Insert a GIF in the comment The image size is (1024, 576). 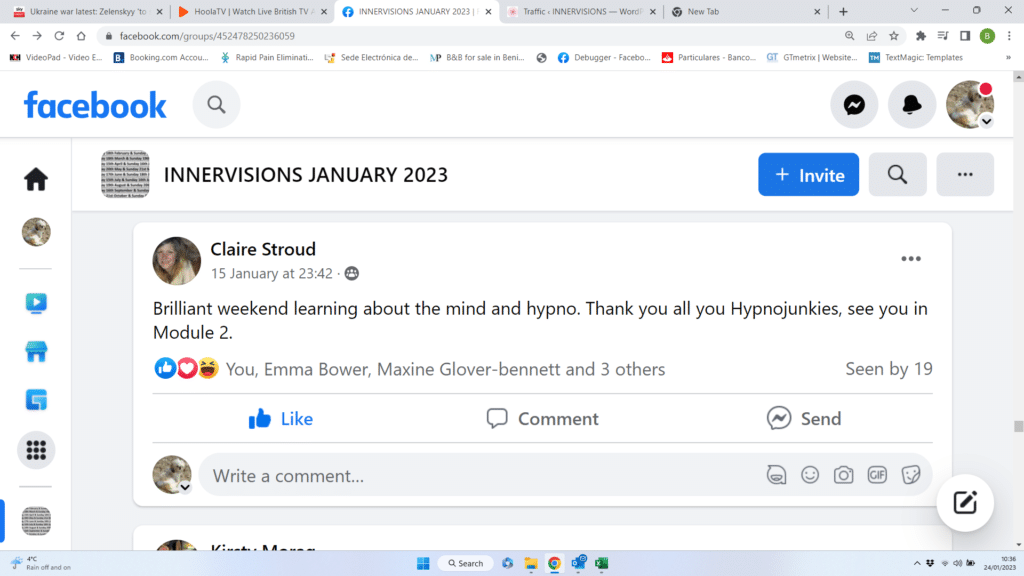point(877,475)
